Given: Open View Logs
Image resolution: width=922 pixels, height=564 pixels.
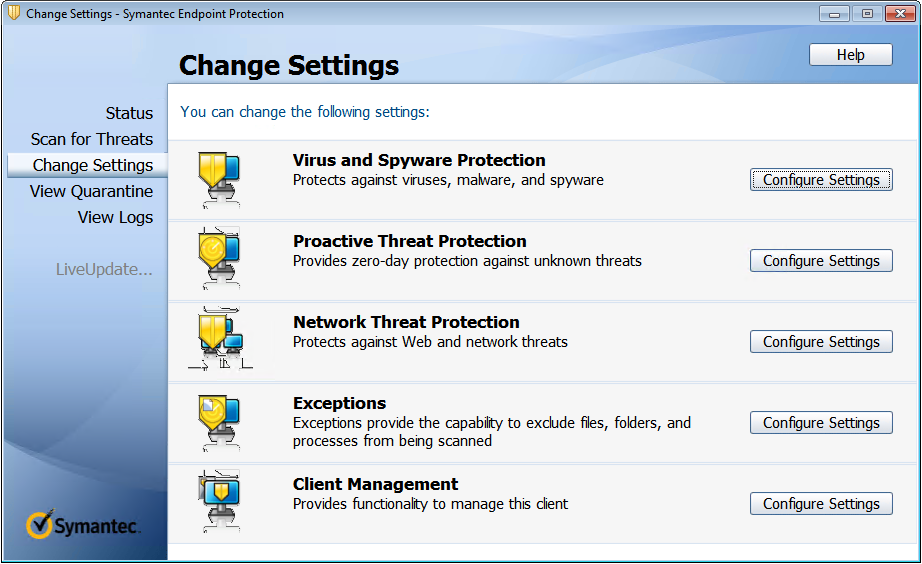Looking at the screenshot, I should (x=115, y=217).
